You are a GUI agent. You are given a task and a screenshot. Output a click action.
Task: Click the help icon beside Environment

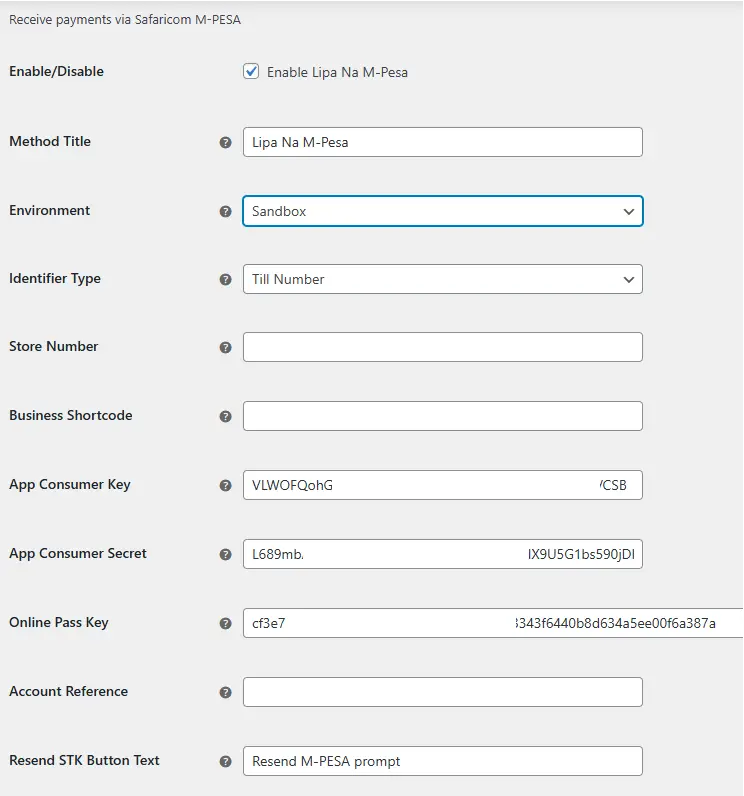(225, 211)
